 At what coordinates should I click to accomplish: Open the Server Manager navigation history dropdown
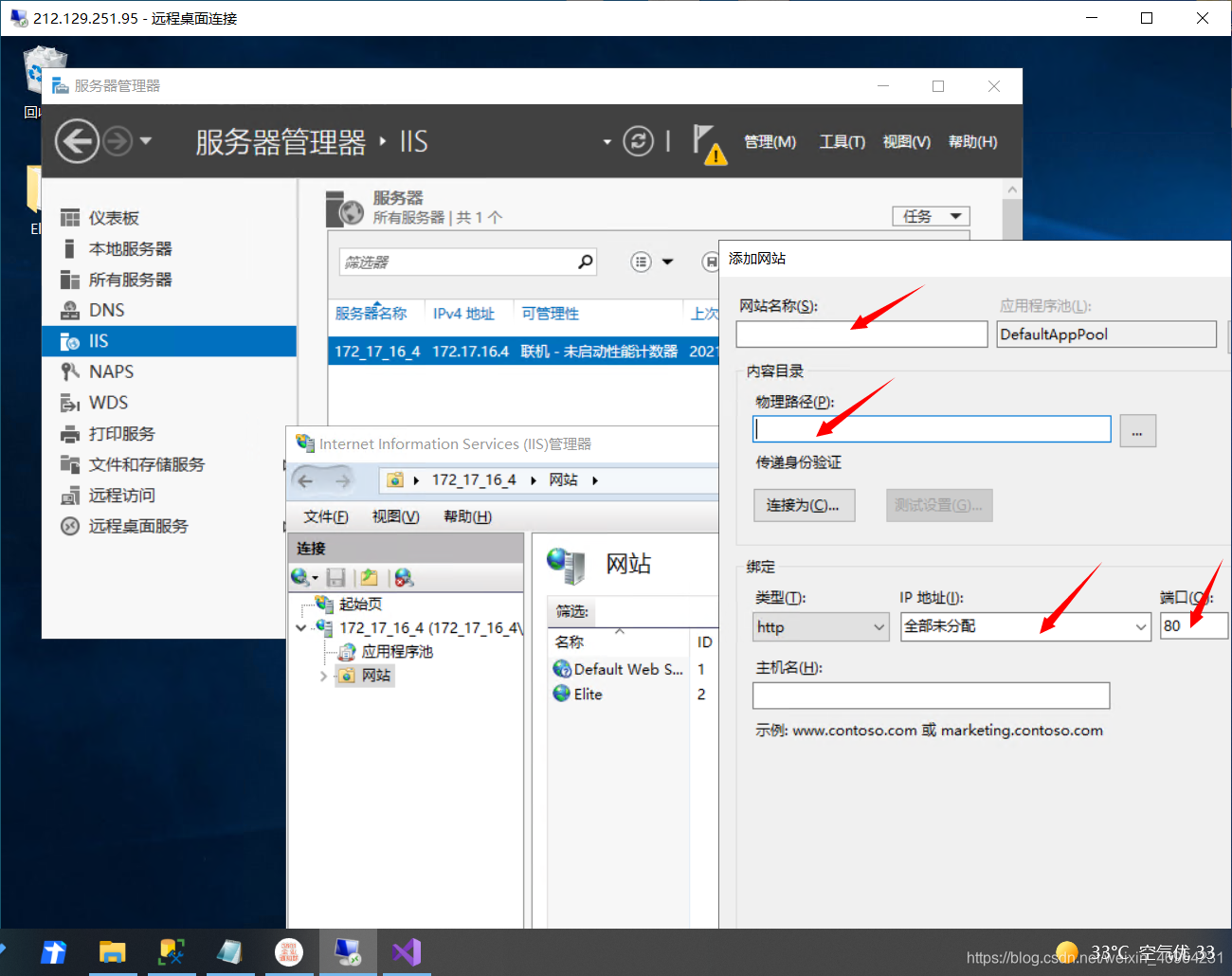tap(146, 141)
